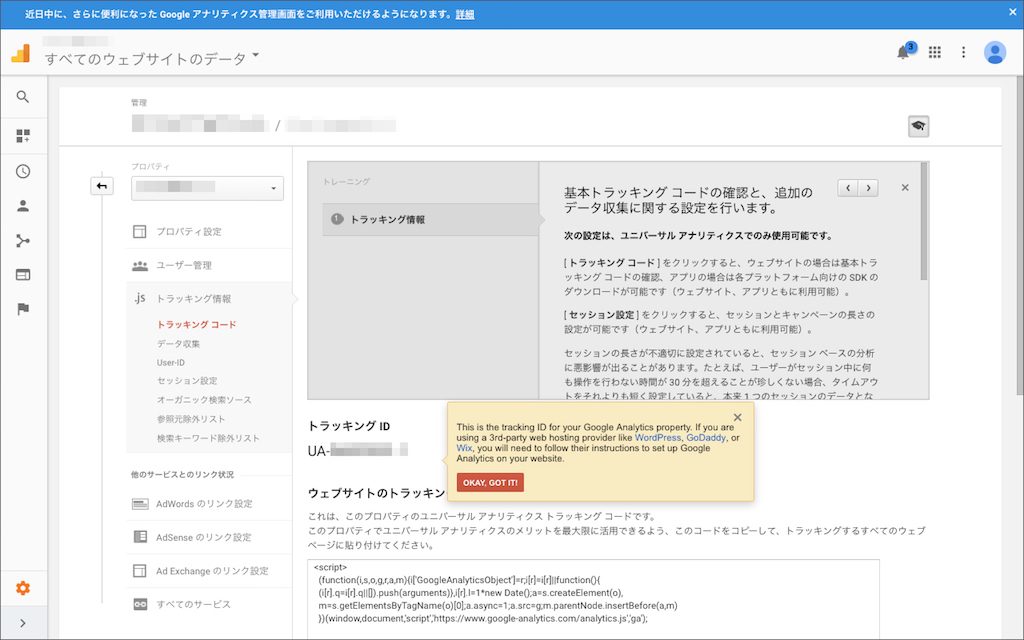Screen dimensions: 1024x640
Task: Close the blue announcement banner
Action: coord(1012,12)
